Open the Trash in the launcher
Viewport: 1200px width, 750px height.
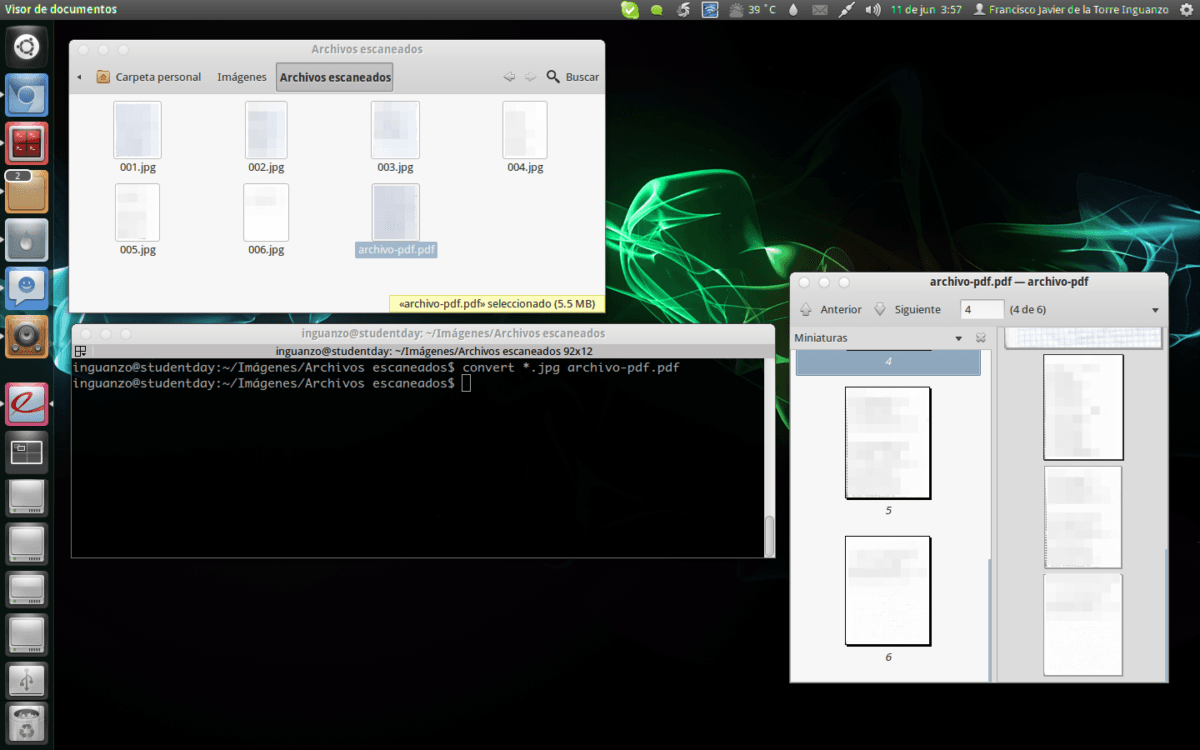coord(27,723)
